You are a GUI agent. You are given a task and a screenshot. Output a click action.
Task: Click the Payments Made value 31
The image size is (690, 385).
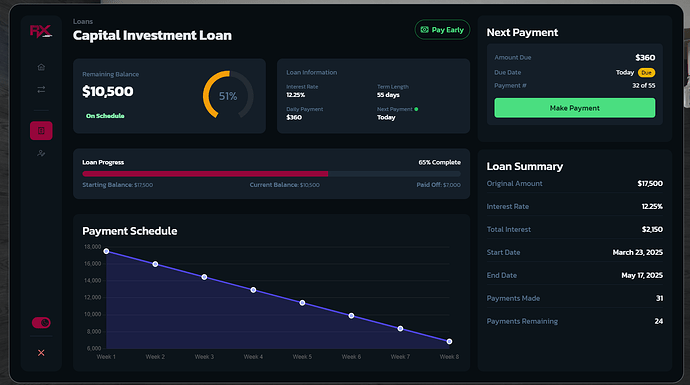coord(659,298)
